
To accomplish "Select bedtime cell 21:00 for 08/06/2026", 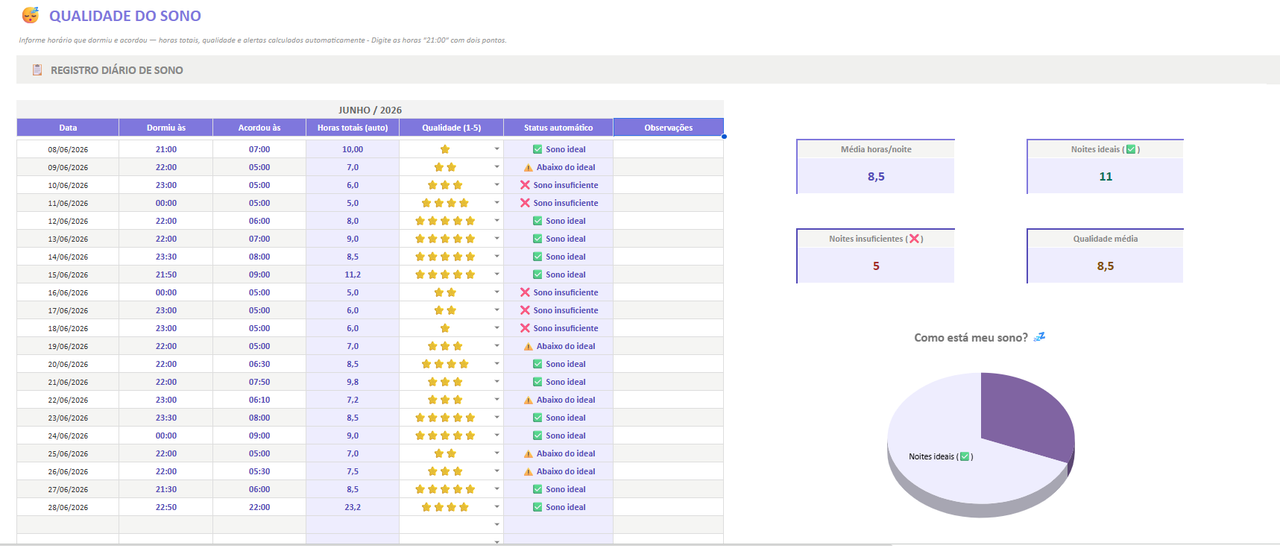I will [x=166, y=149].
